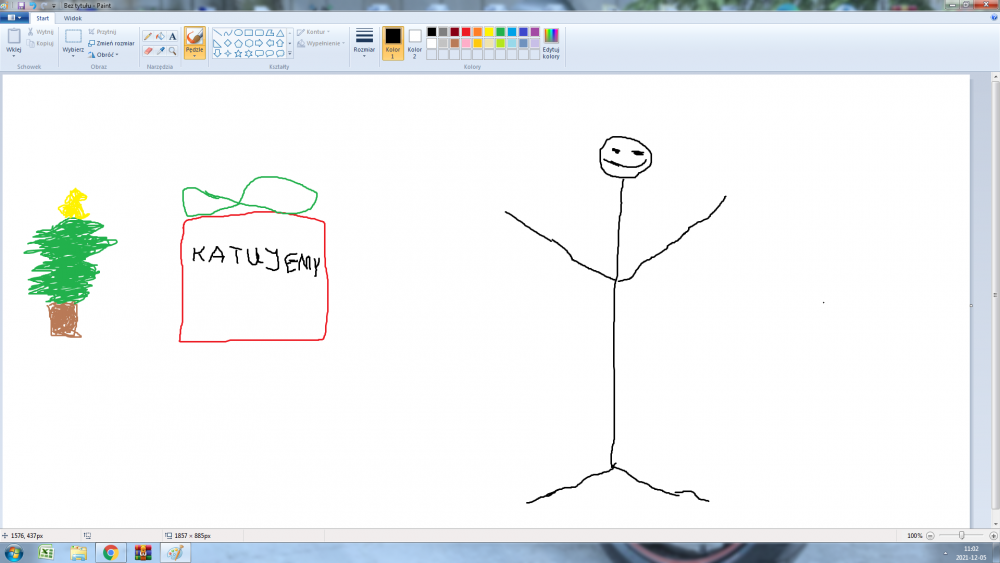Click the Edytuj kolory button
Viewport: 1000px width, 563px height.
click(x=551, y=44)
